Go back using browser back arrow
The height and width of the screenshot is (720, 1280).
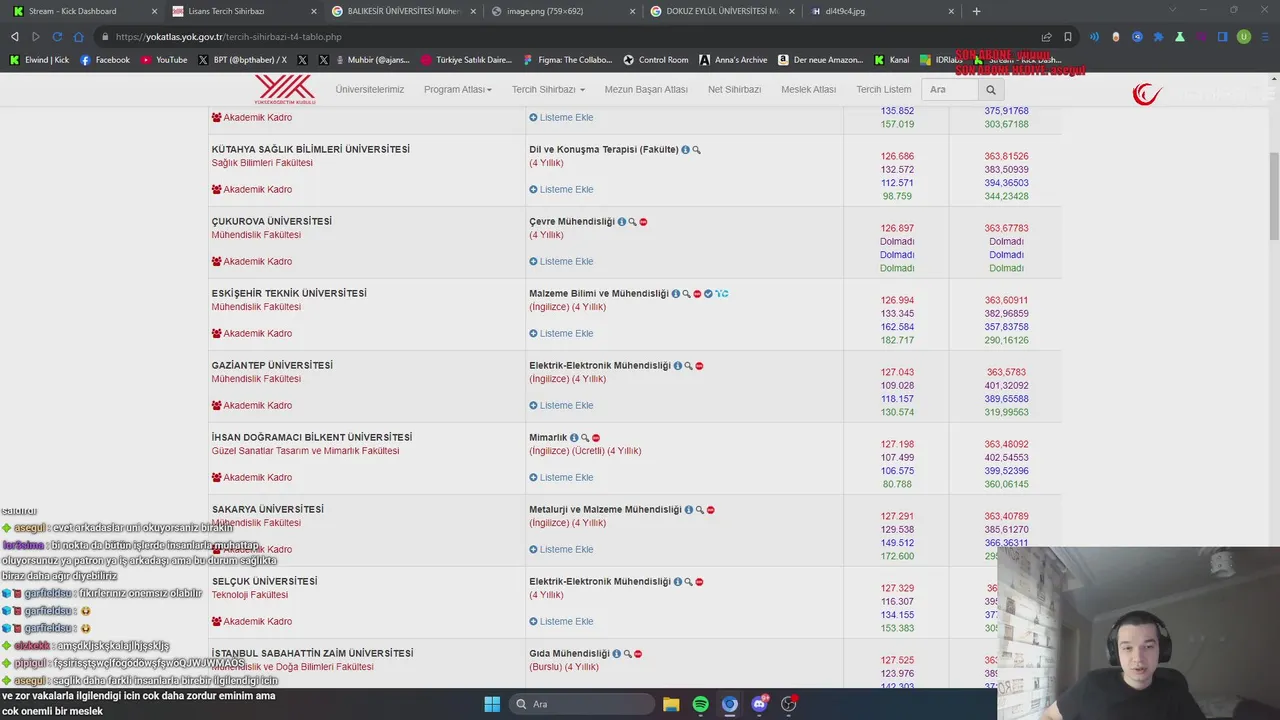[x=14, y=37]
